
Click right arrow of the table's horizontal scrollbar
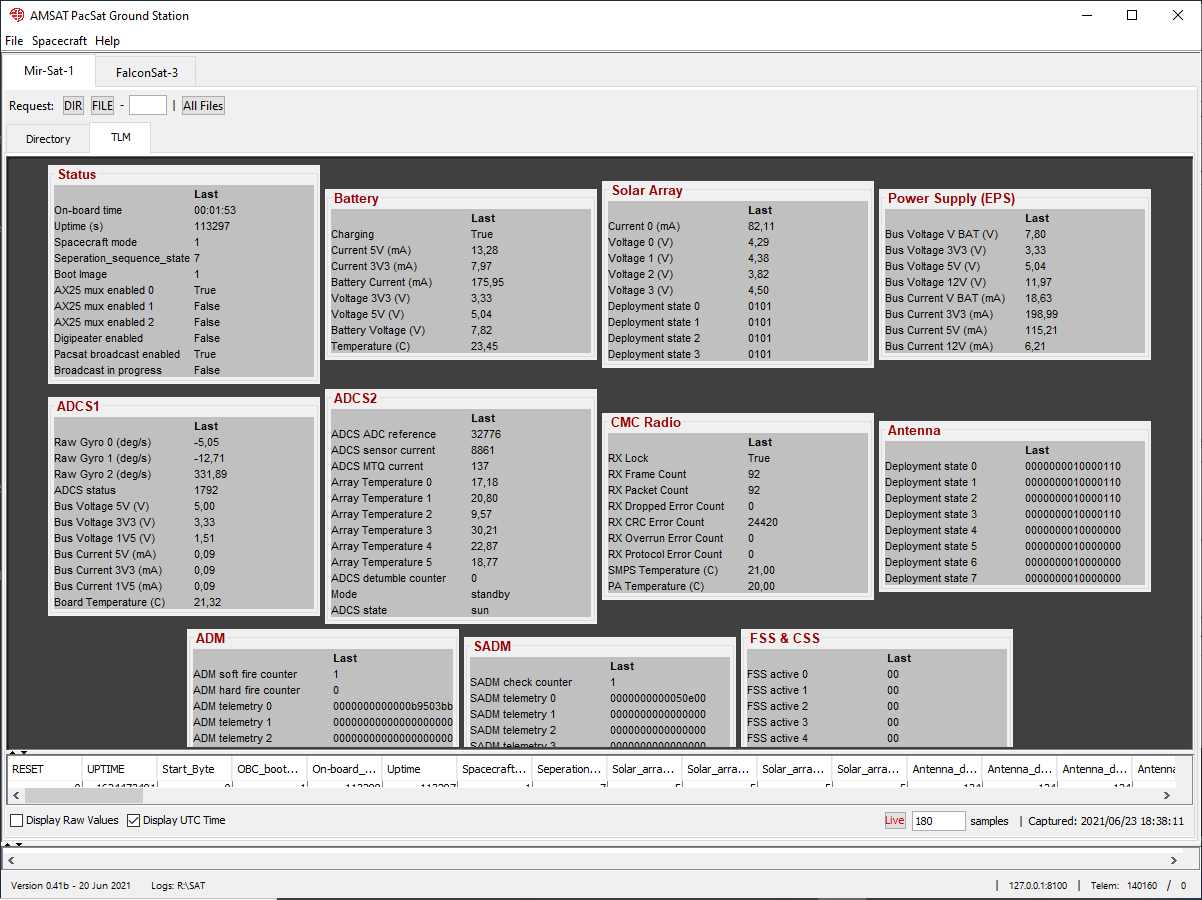pos(1167,795)
